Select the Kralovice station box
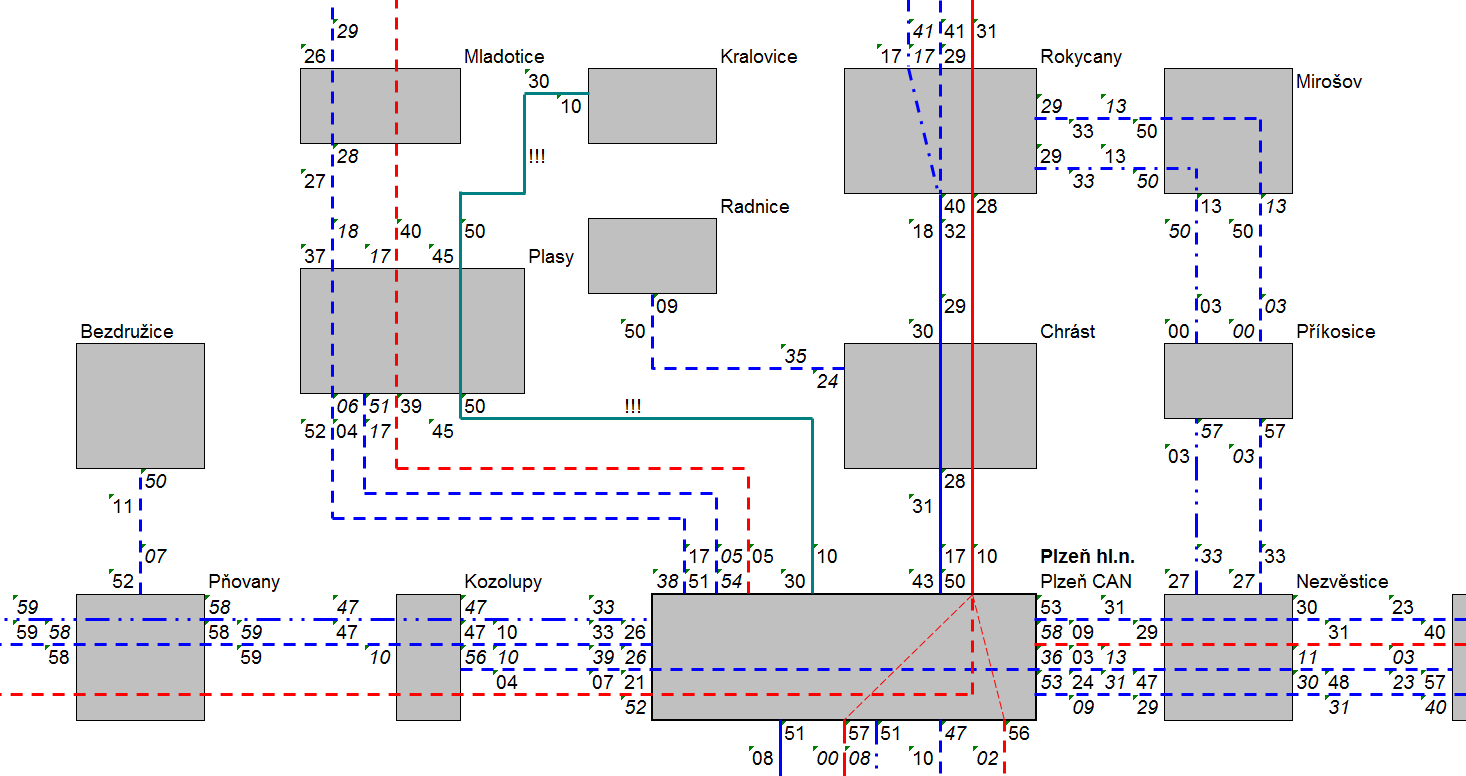The height and width of the screenshot is (776, 1466). [652, 106]
